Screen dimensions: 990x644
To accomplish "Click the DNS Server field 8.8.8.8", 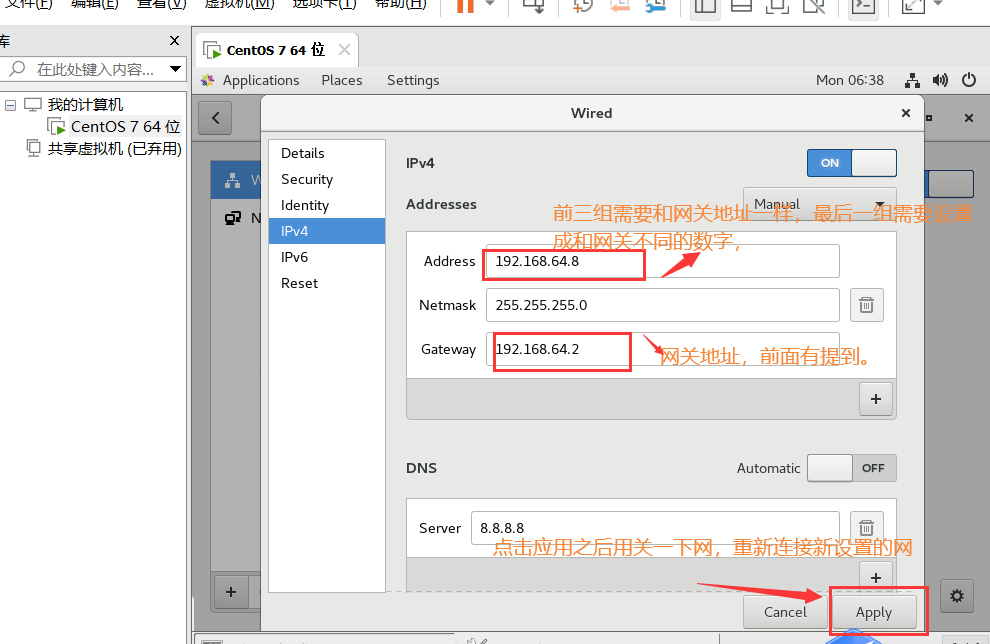I will (655, 528).
